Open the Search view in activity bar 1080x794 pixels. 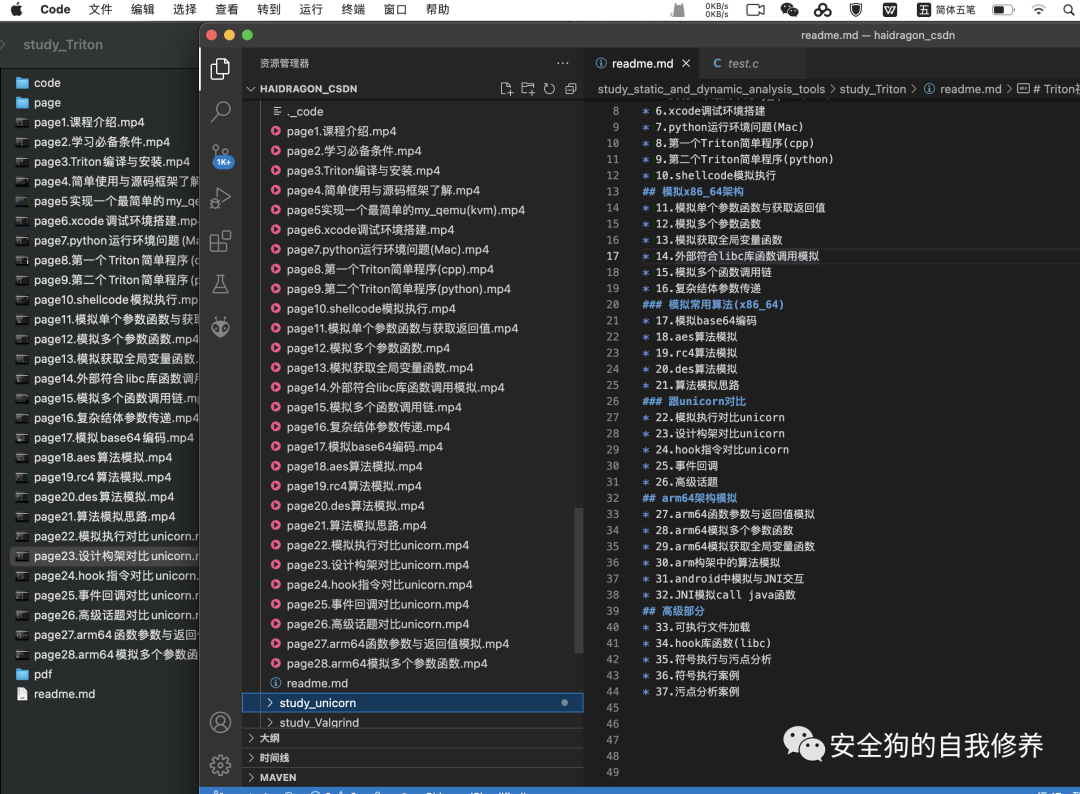point(220,111)
